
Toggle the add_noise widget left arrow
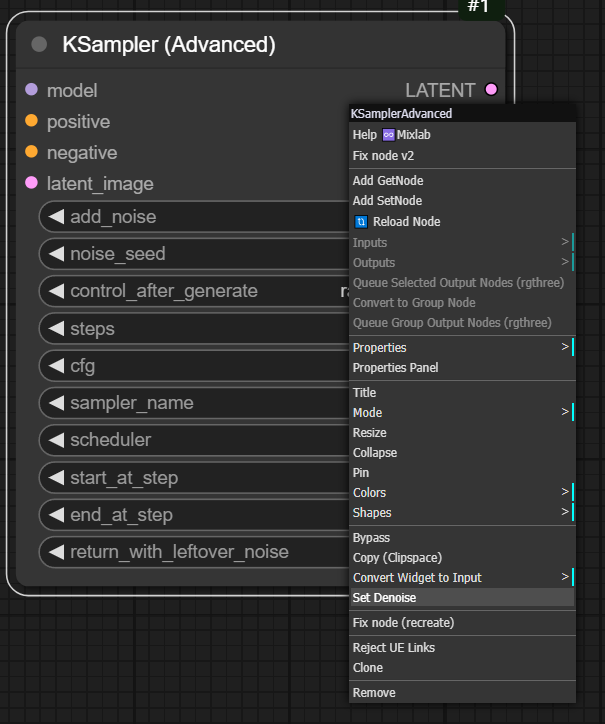point(56,217)
